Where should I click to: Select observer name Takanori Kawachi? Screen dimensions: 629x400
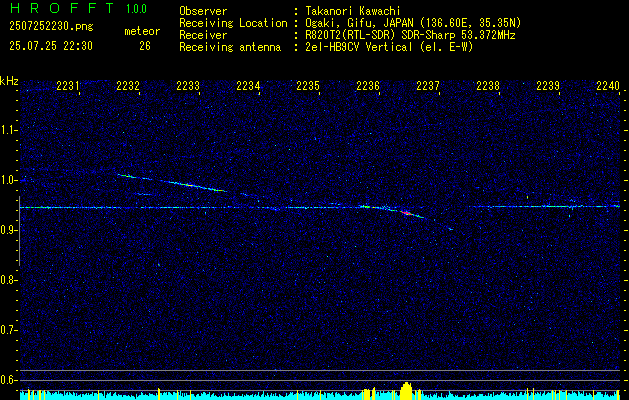353,11
